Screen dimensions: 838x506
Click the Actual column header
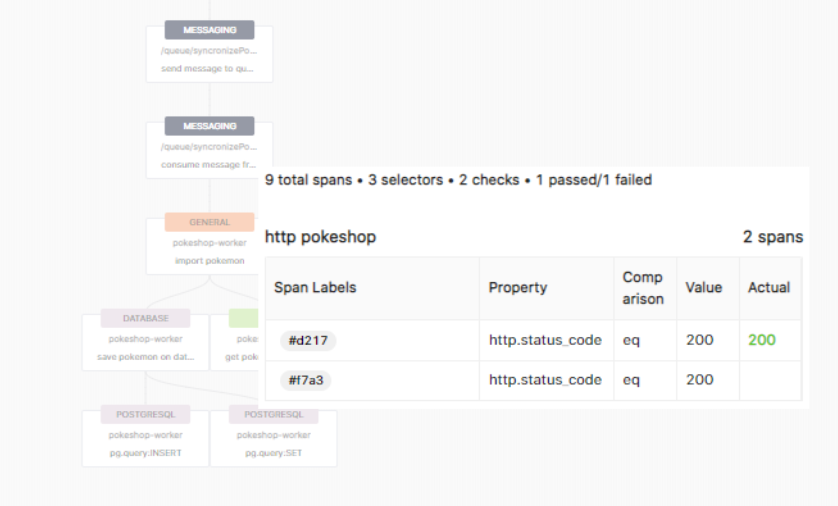click(769, 287)
